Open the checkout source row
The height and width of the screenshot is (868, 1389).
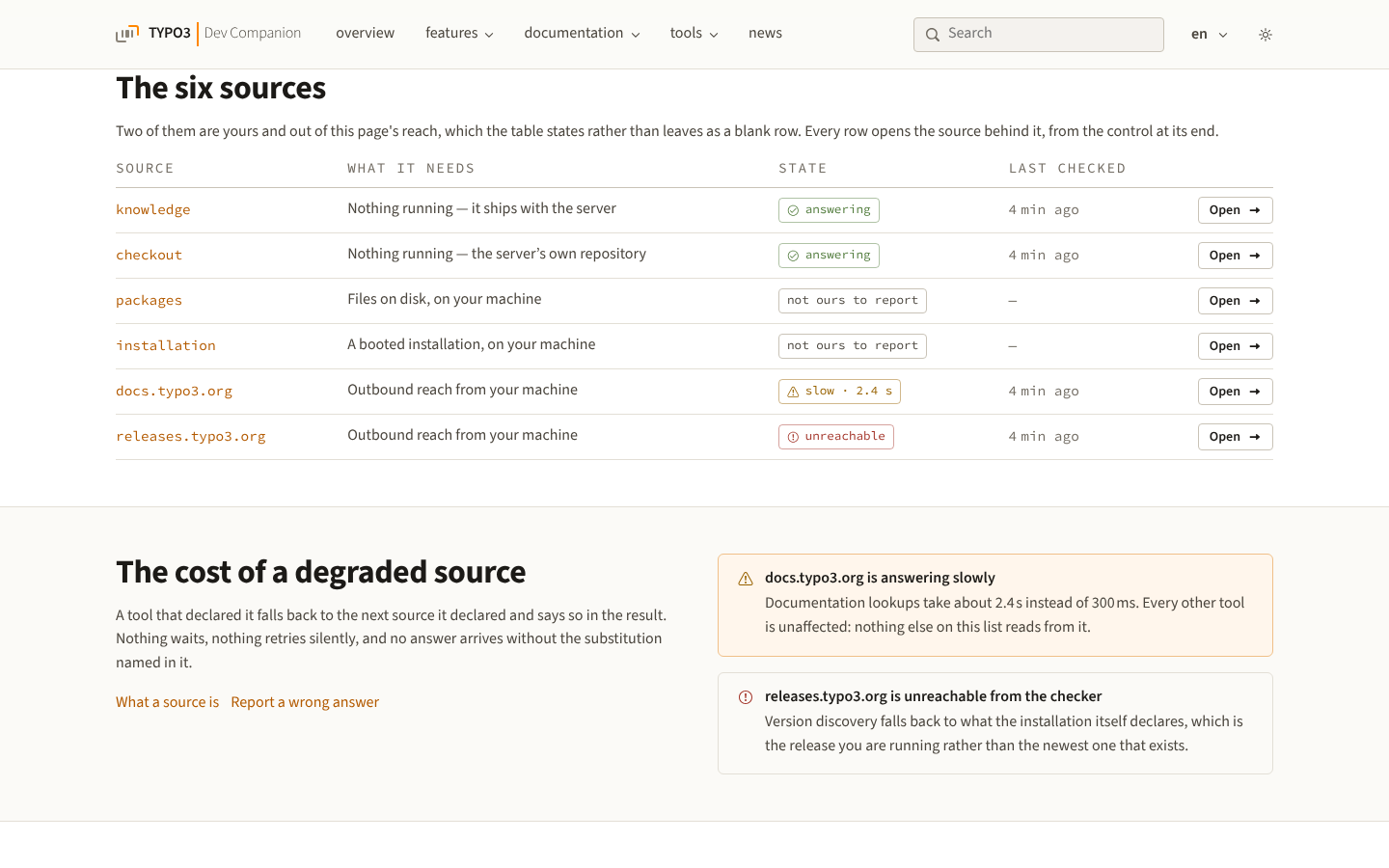point(1235,256)
